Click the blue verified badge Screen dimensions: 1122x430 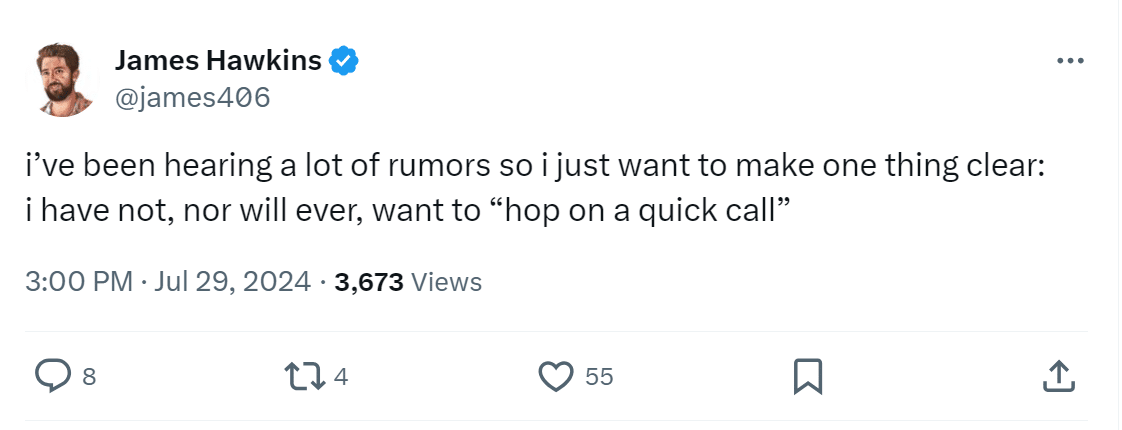[x=344, y=61]
